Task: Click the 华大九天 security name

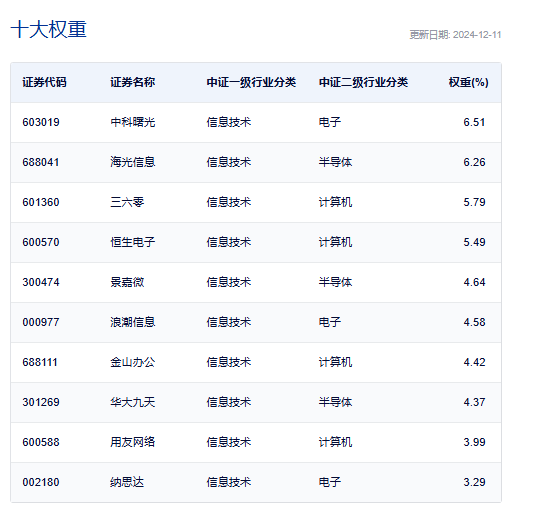Action: [133, 402]
